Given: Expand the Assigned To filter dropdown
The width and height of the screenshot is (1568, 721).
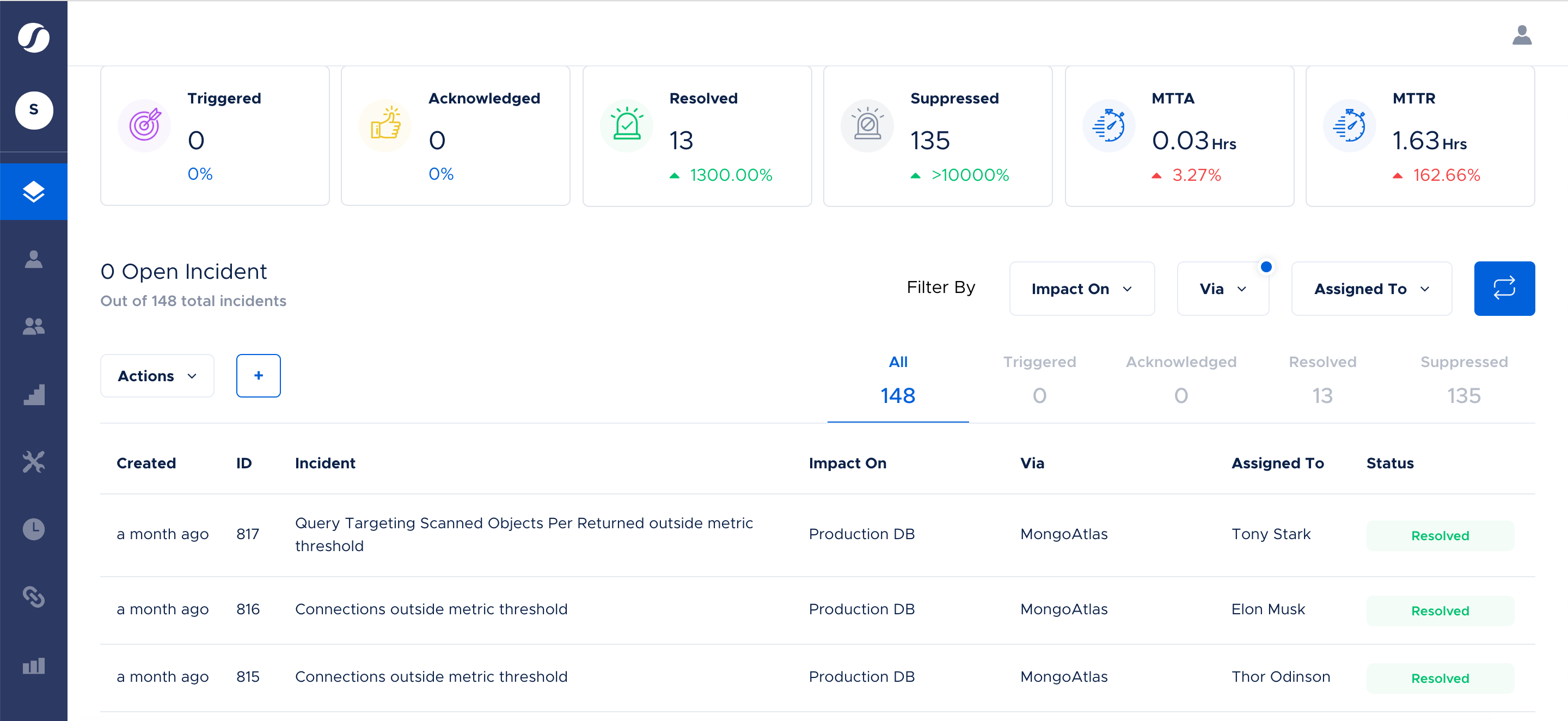Looking at the screenshot, I should (1371, 289).
